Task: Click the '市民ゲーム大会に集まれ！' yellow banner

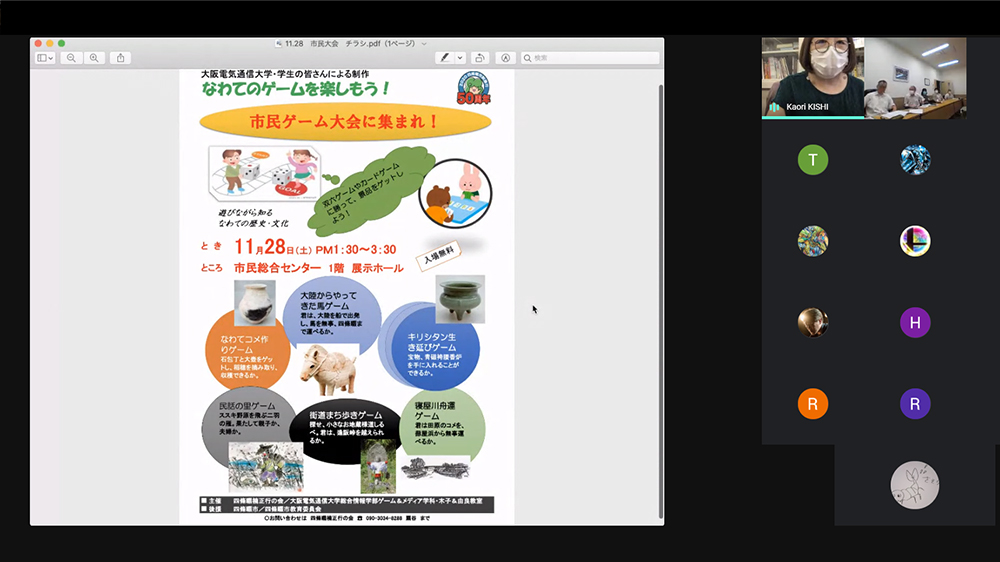Action: [x=345, y=121]
